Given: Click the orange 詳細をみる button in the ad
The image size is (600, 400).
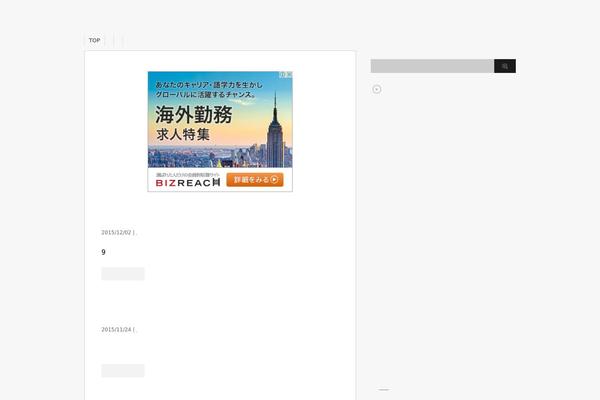Looking at the screenshot, I should coord(255,180).
